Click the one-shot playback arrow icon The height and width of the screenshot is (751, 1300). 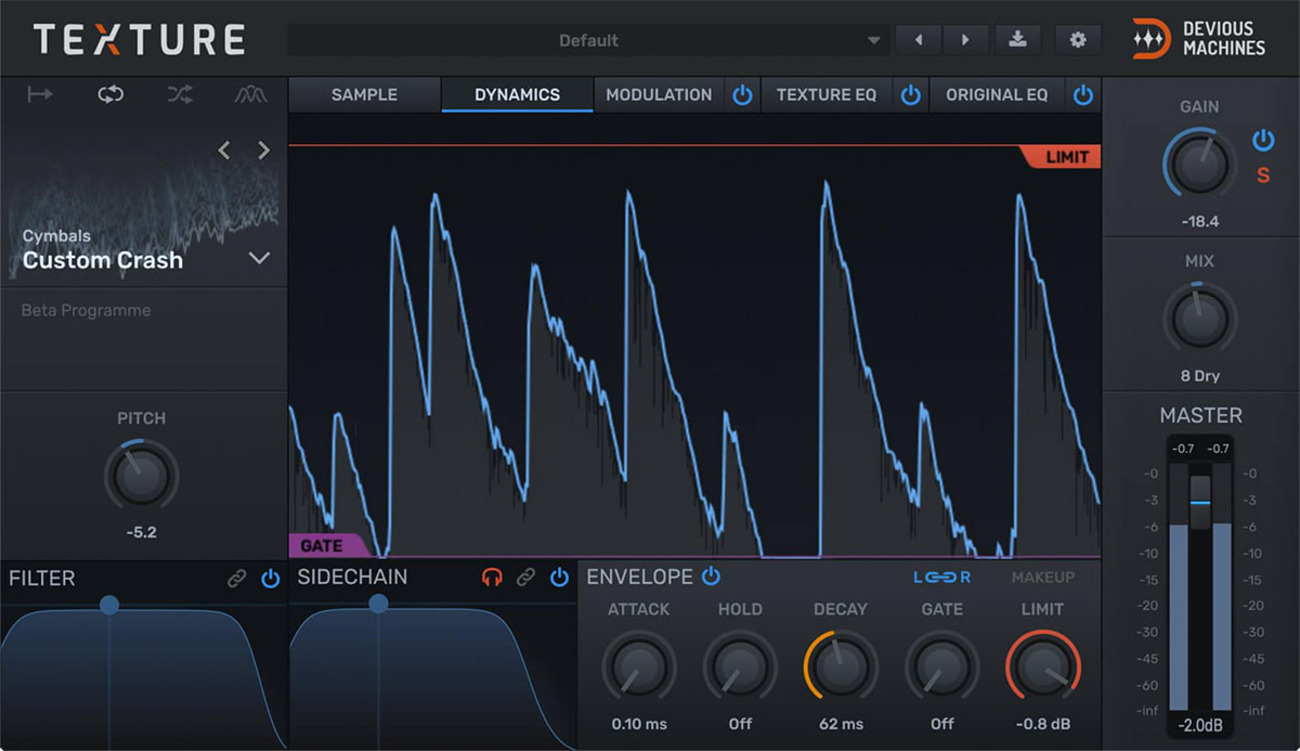point(40,95)
